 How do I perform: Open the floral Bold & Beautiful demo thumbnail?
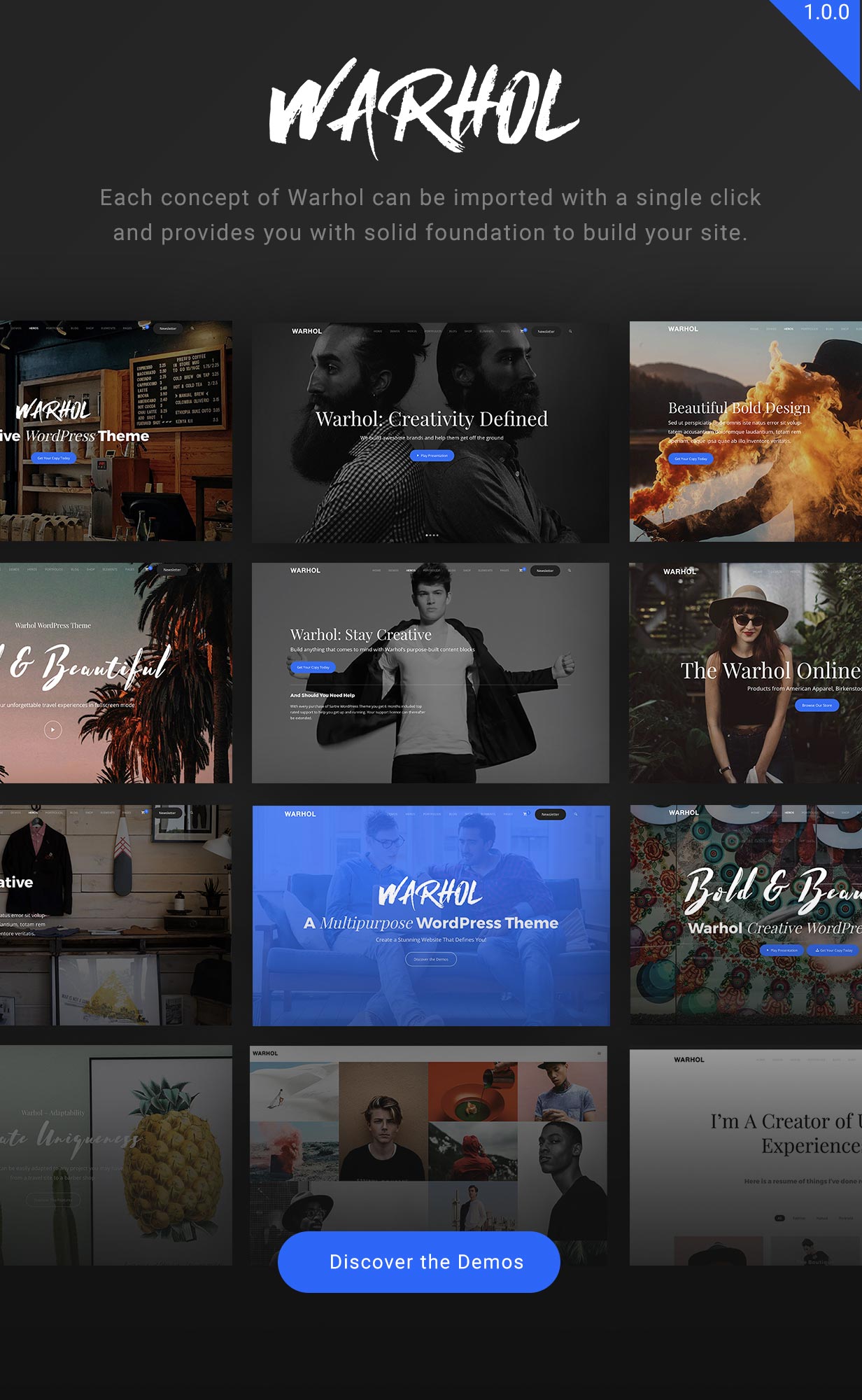tap(746, 915)
